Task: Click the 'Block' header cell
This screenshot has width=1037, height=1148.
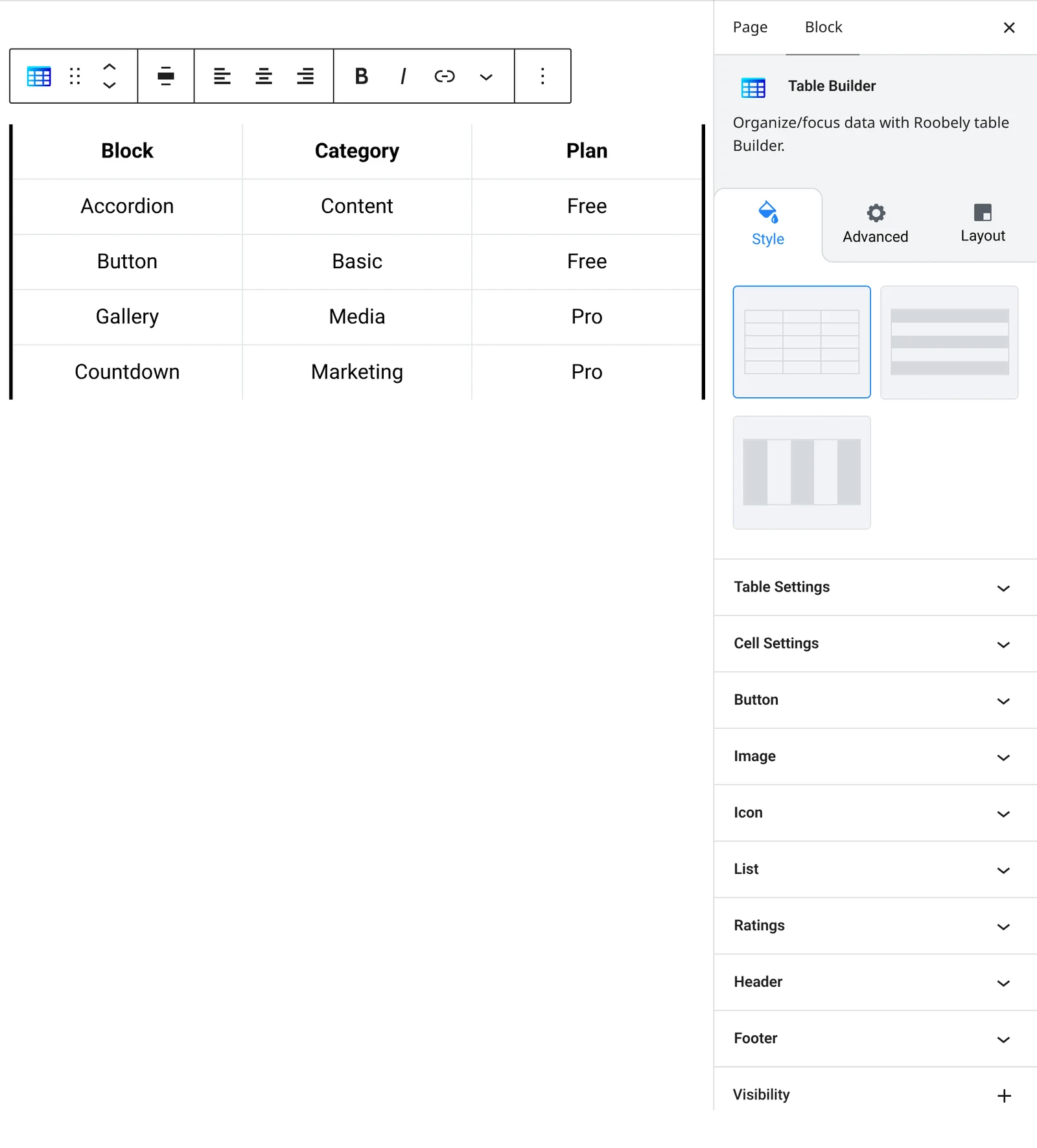Action: 128,151
